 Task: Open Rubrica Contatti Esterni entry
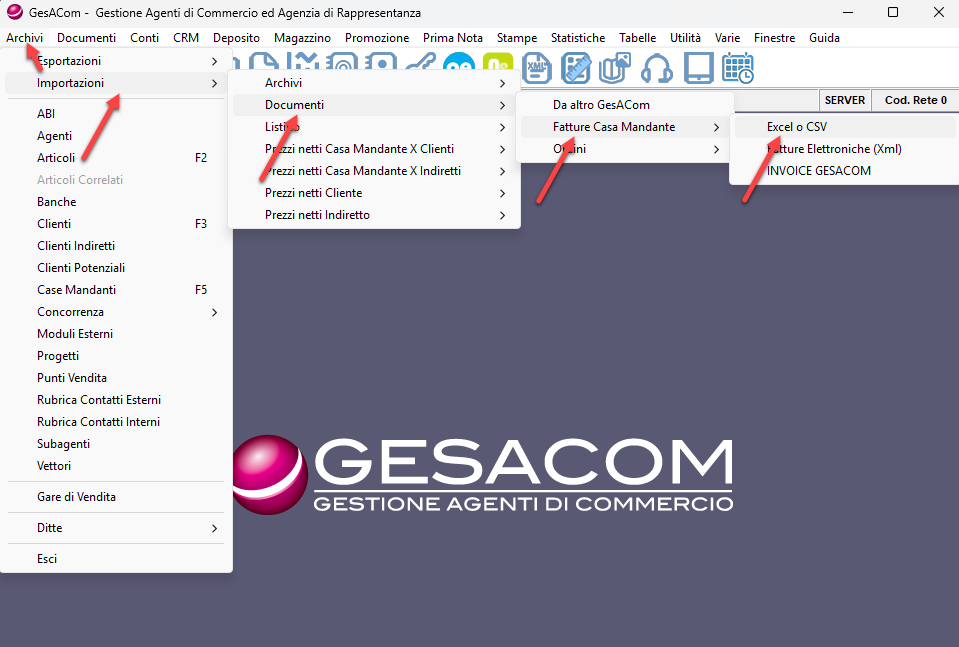pos(115,400)
